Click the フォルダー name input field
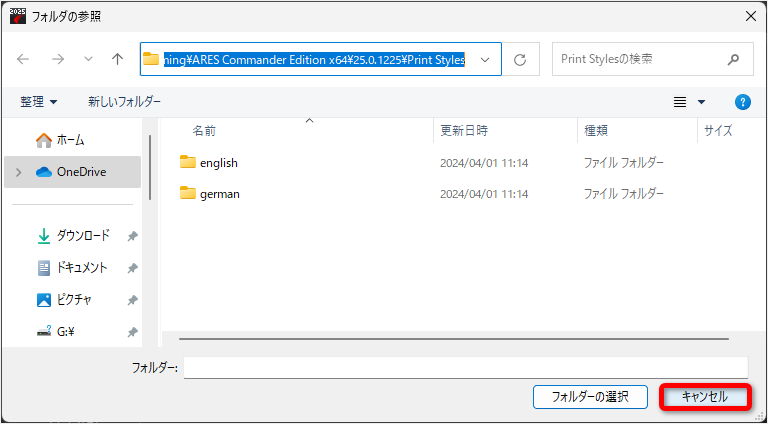Viewport: 768px width, 424px height. 466,367
